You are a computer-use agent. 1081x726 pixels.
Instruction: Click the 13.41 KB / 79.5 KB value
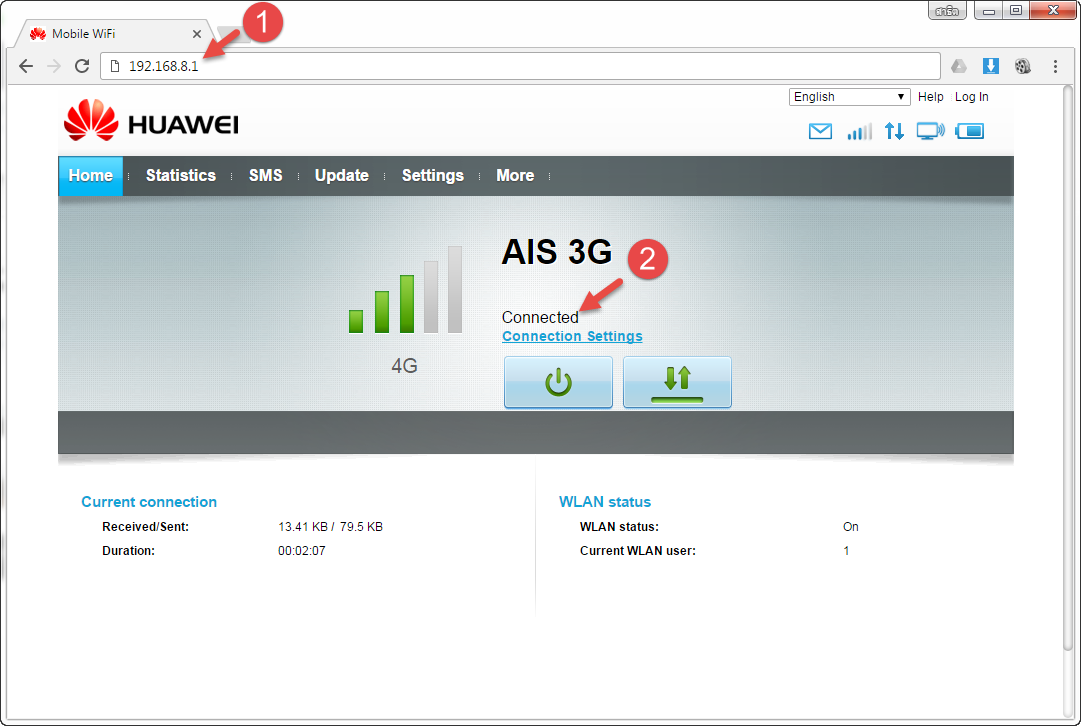click(x=330, y=527)
